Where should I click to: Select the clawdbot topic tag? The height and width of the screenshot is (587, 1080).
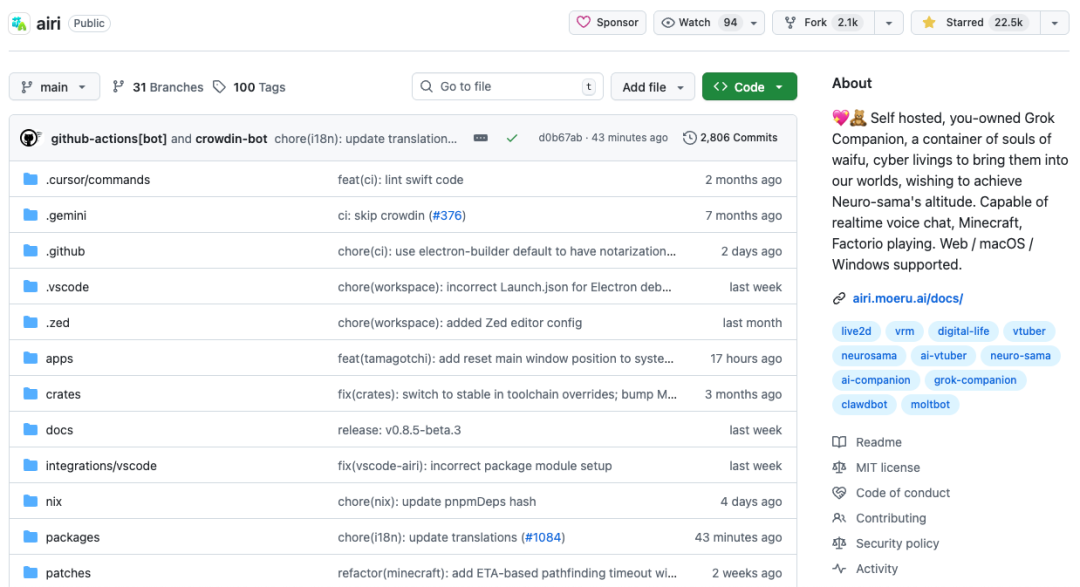[x=864, y=404]
